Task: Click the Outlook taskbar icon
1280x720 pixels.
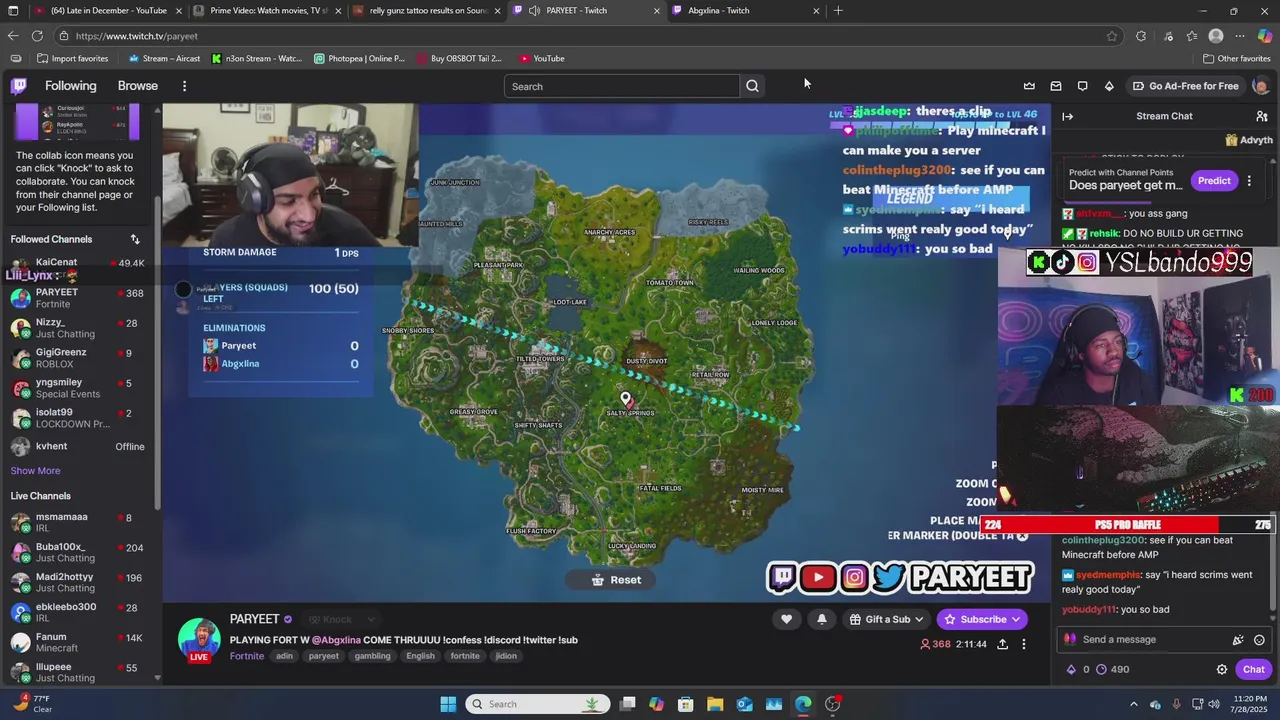Action: coord(744,704)
